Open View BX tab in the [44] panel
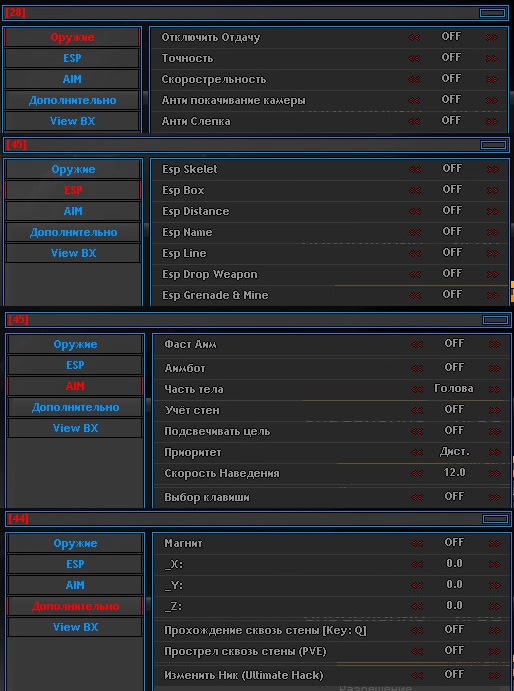Viewport: 514px width, 691px height. (x=75, y=627)
